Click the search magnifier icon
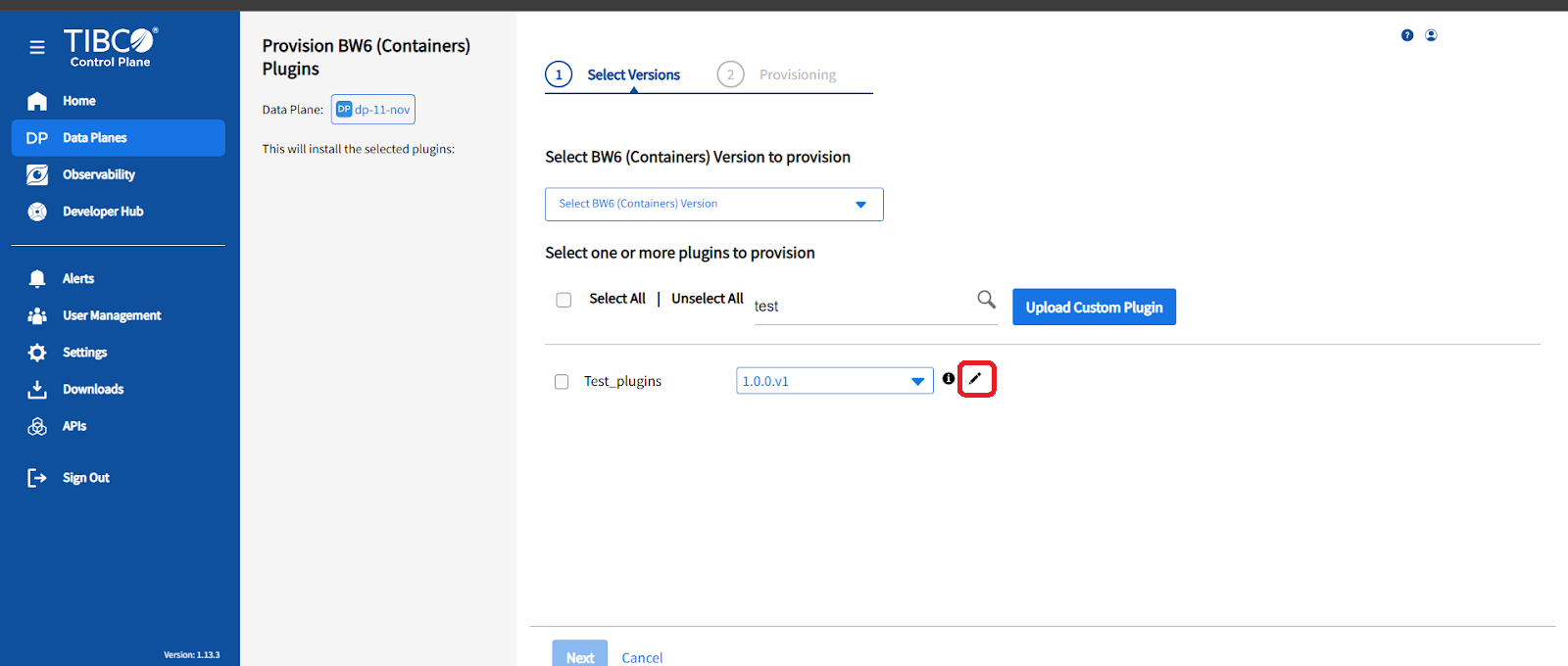The height and width of the screenshot is (666, 1568). click(986, 300)
